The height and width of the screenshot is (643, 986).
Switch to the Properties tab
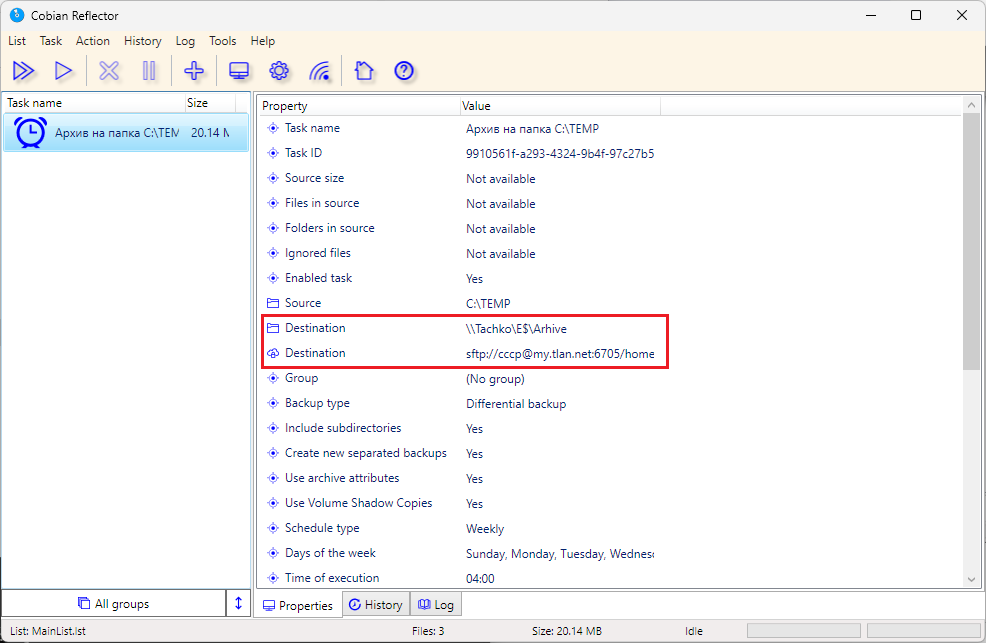pyautogui.click(x=298, y=605)
